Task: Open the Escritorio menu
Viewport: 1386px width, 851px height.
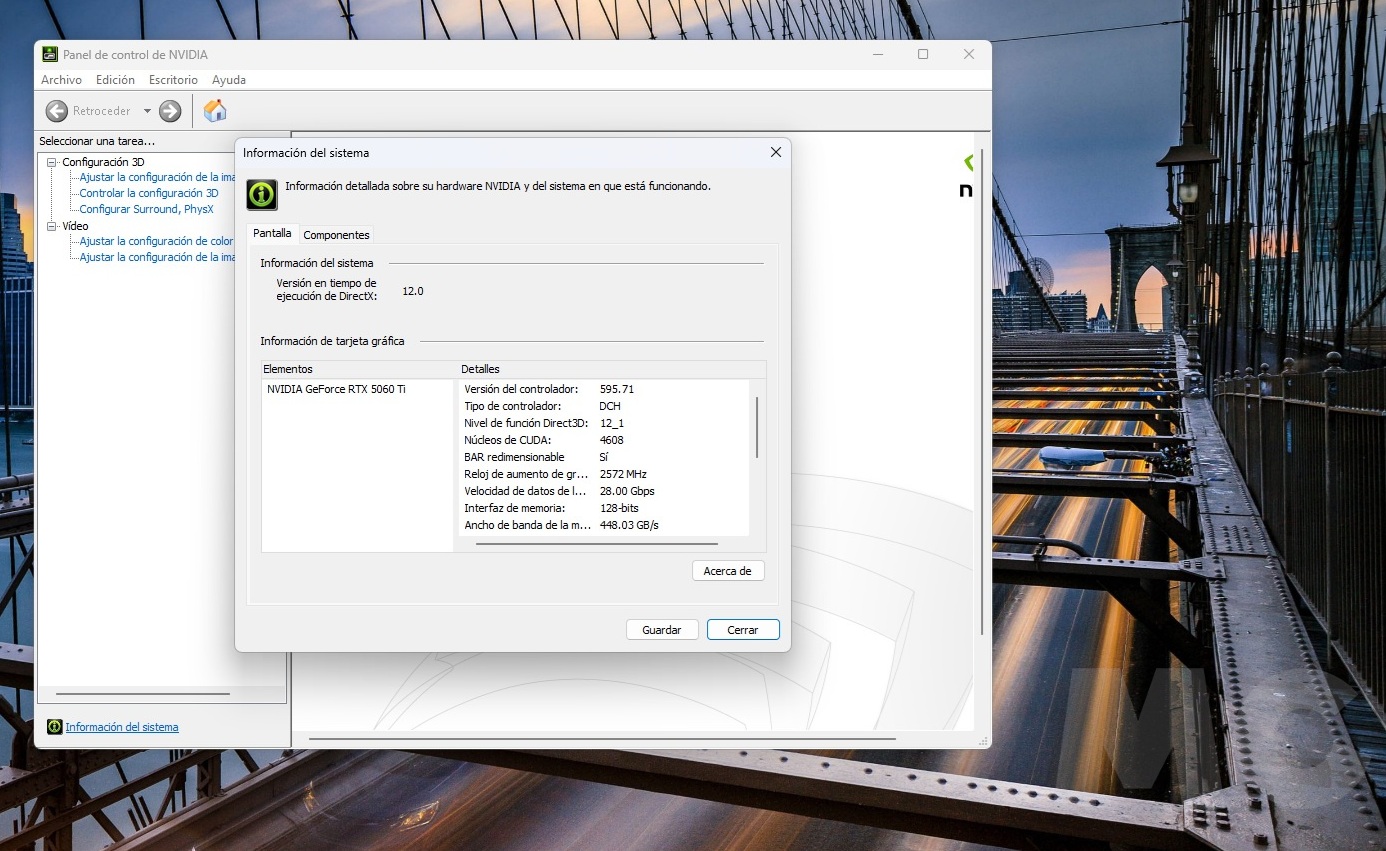Action: [173, 80]
